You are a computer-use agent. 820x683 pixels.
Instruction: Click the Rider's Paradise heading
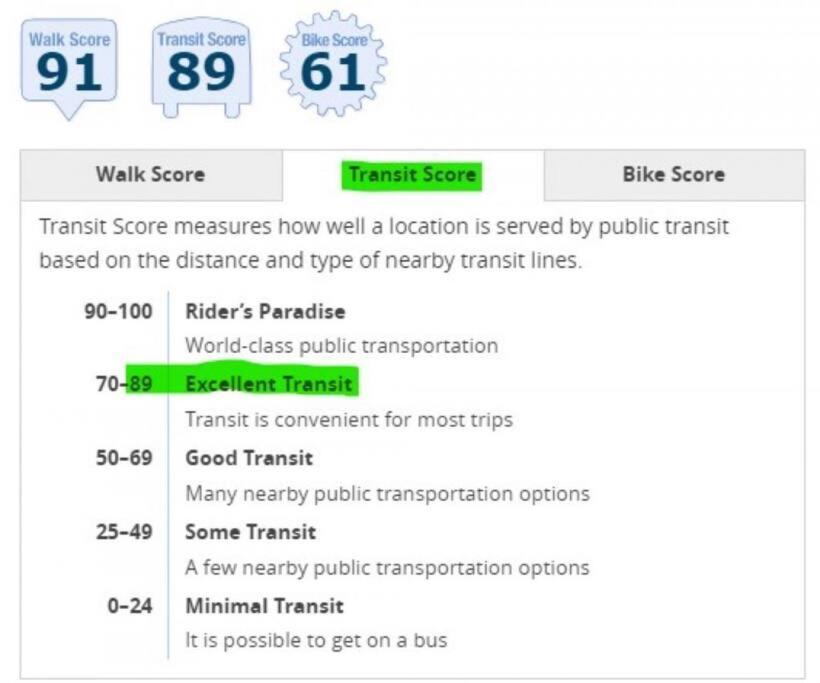[265, 312]
